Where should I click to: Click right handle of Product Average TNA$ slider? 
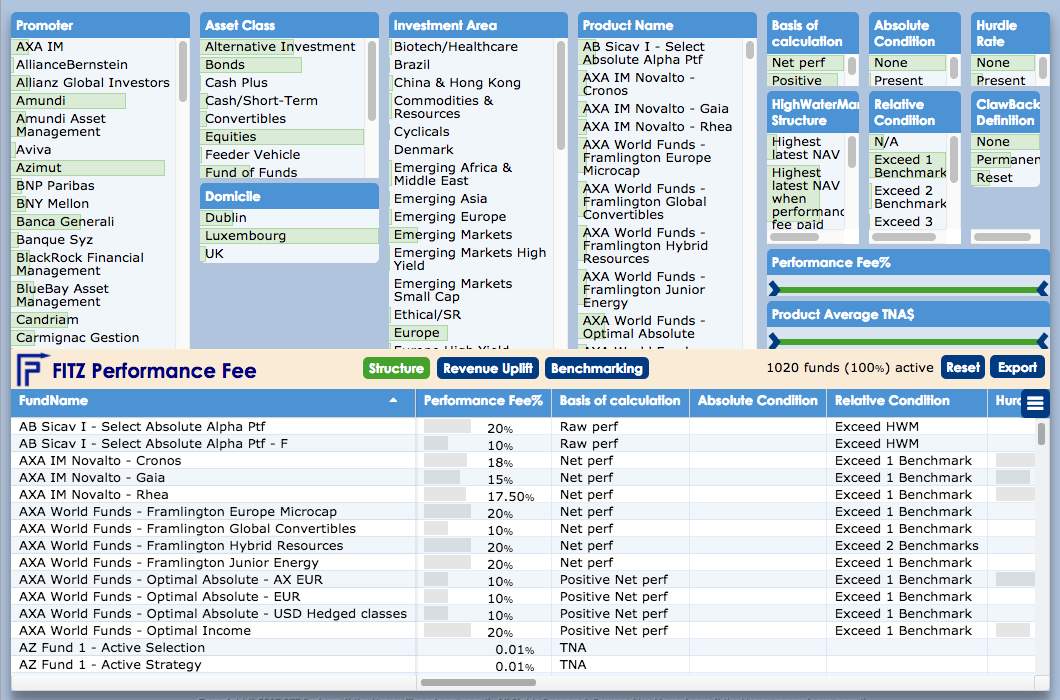(1042, 341)
